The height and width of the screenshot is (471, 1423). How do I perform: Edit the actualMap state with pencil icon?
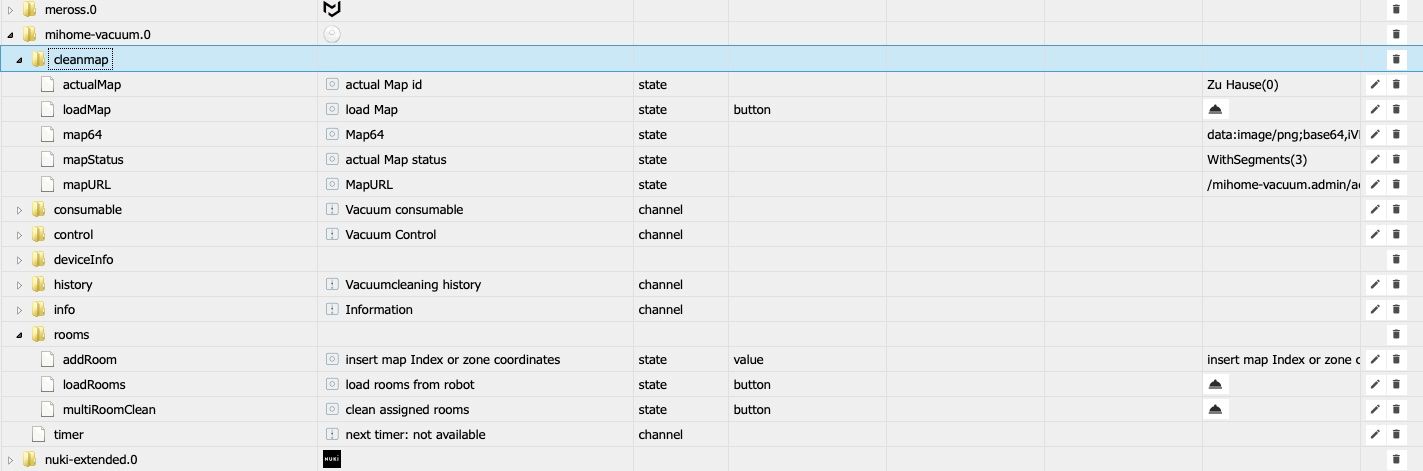(1375, 85)
